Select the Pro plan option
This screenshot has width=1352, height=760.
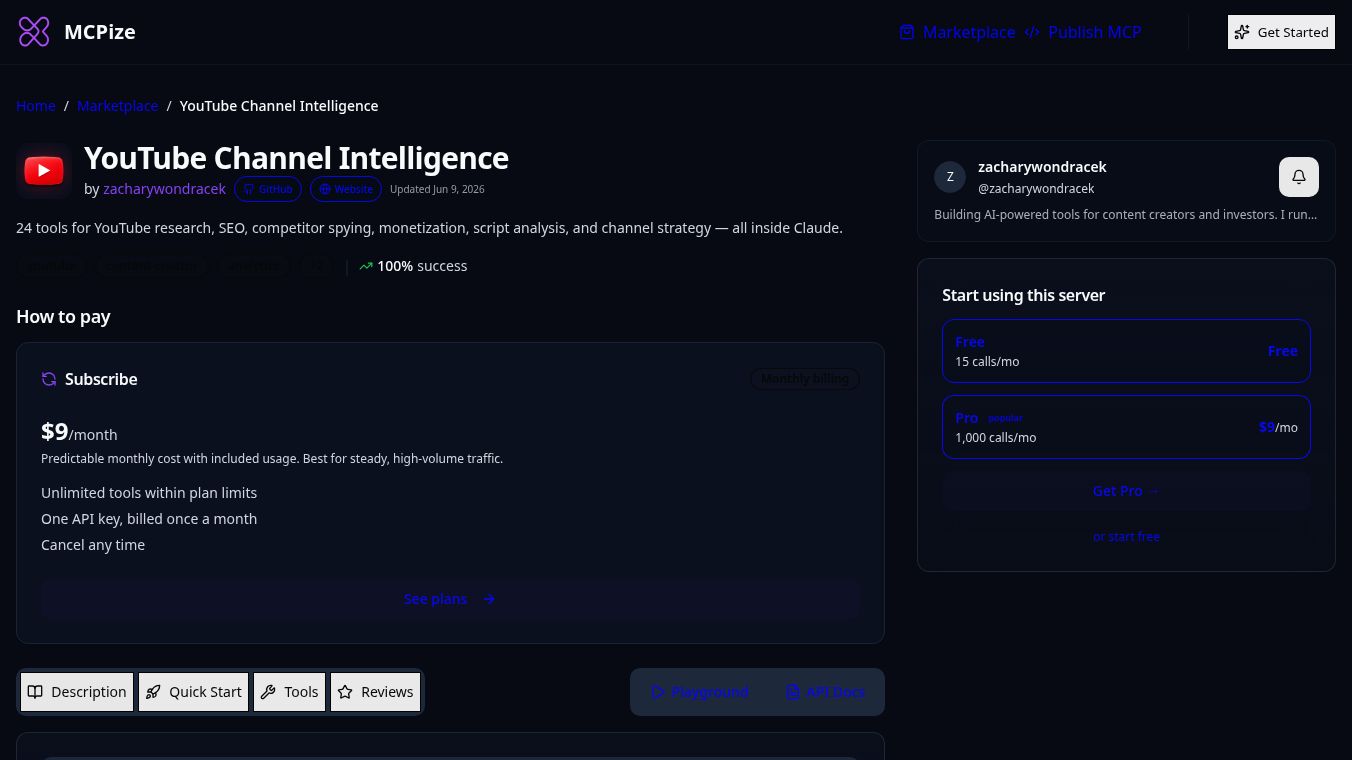[1126, 427]
